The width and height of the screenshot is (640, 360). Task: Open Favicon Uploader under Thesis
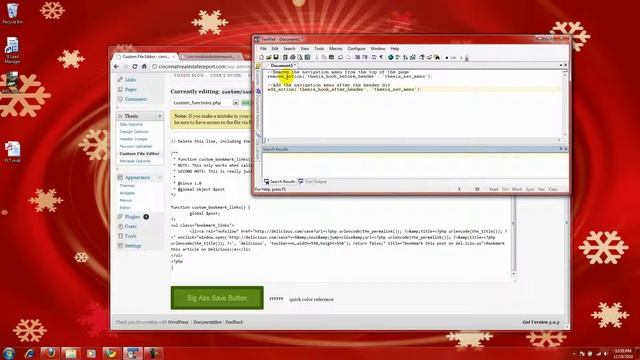point(136,147)
